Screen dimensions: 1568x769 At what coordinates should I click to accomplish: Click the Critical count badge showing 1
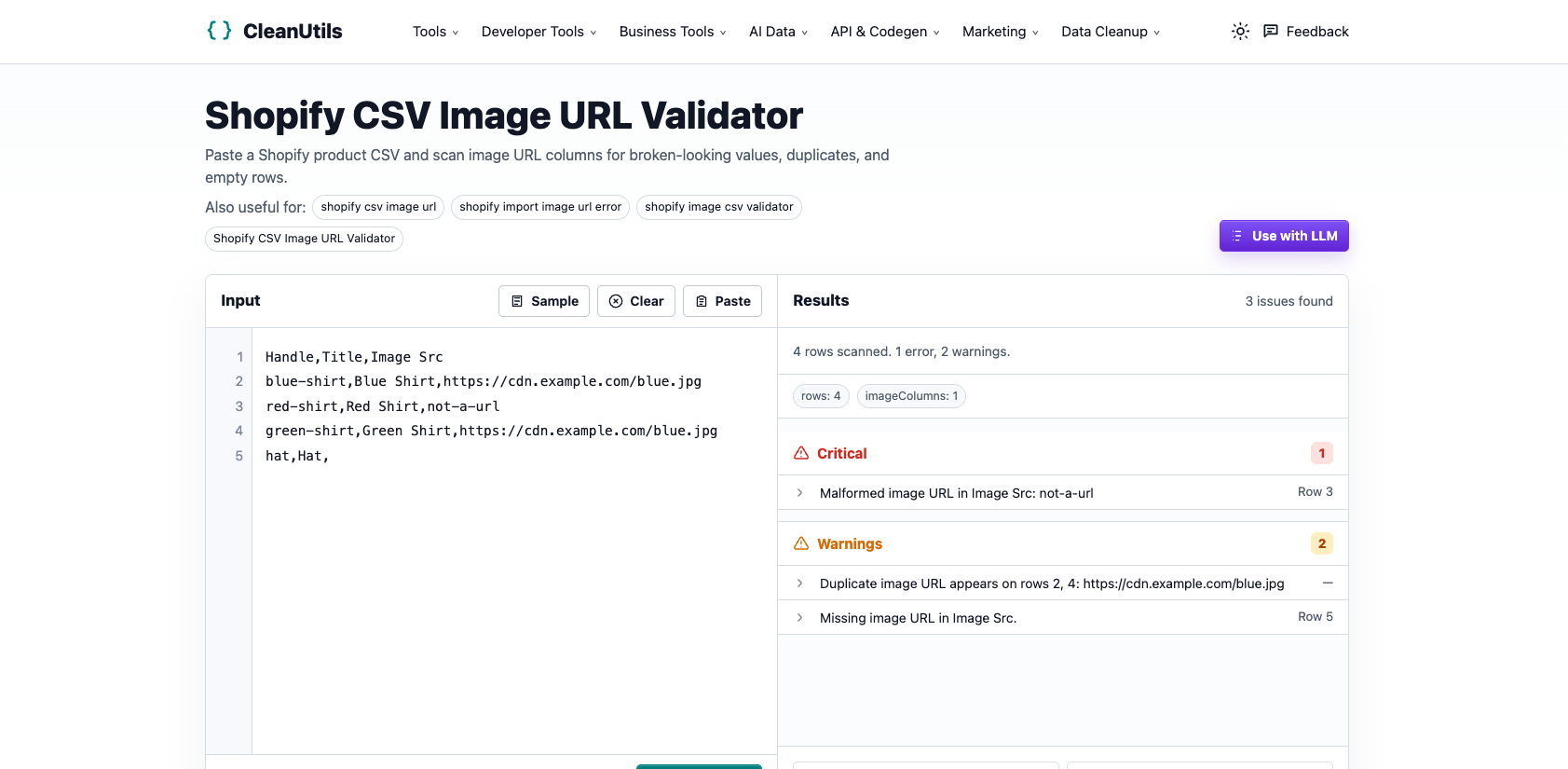(x=1321, y=453)
